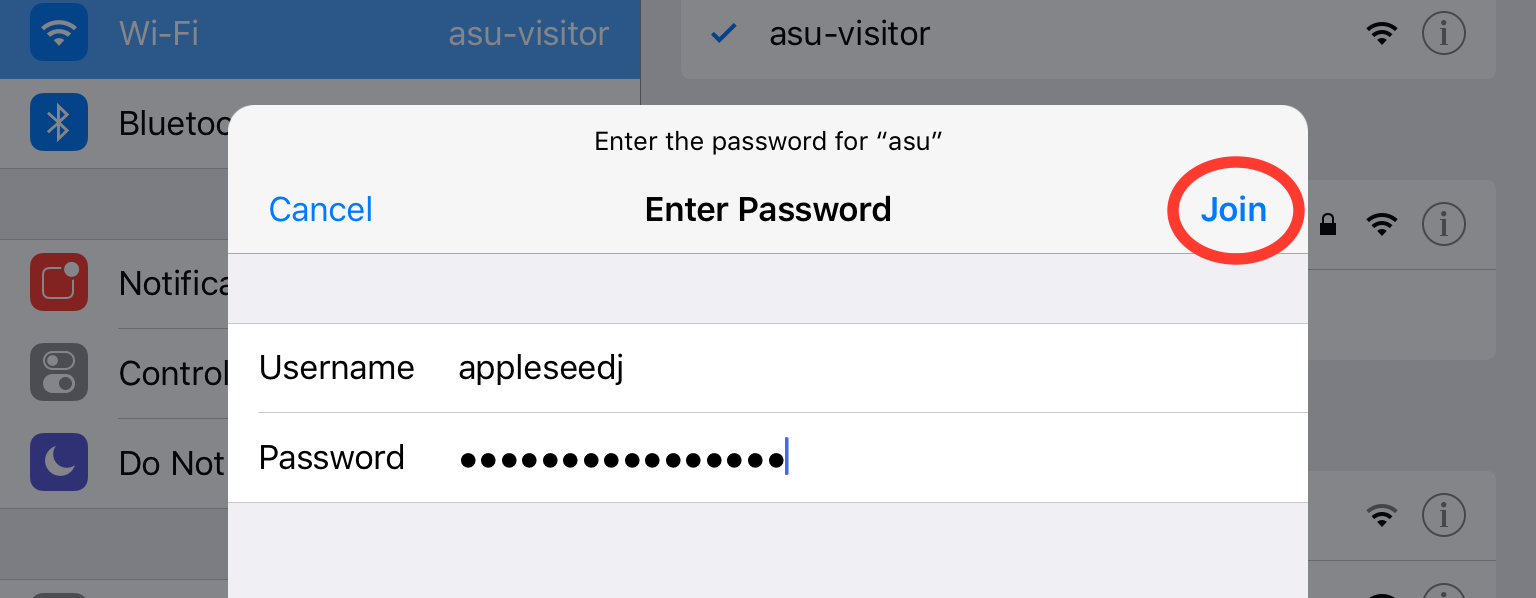This screenshot has height=598, width=1536.
Task: Tap the asu-visitor signal strength icon
Action: tap(1382, 34)
